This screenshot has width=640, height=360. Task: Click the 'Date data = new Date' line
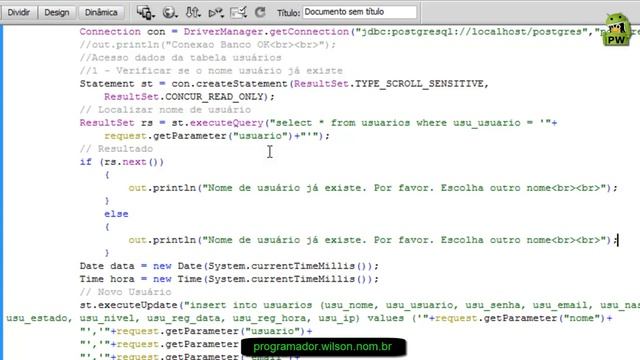pos(229,266)
